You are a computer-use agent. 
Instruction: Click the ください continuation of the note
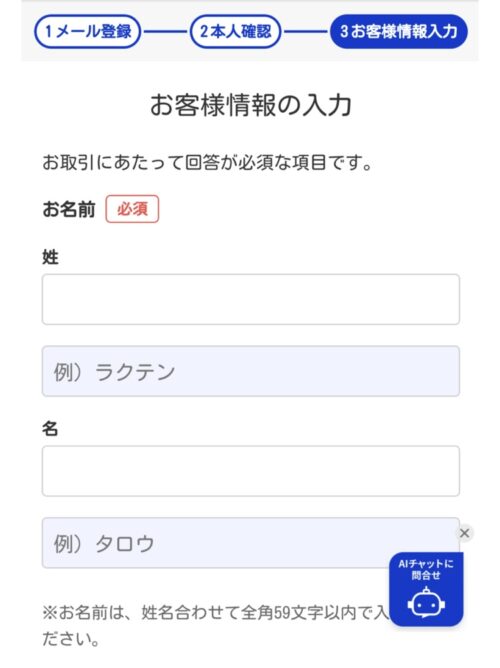(x=71, y=639)
